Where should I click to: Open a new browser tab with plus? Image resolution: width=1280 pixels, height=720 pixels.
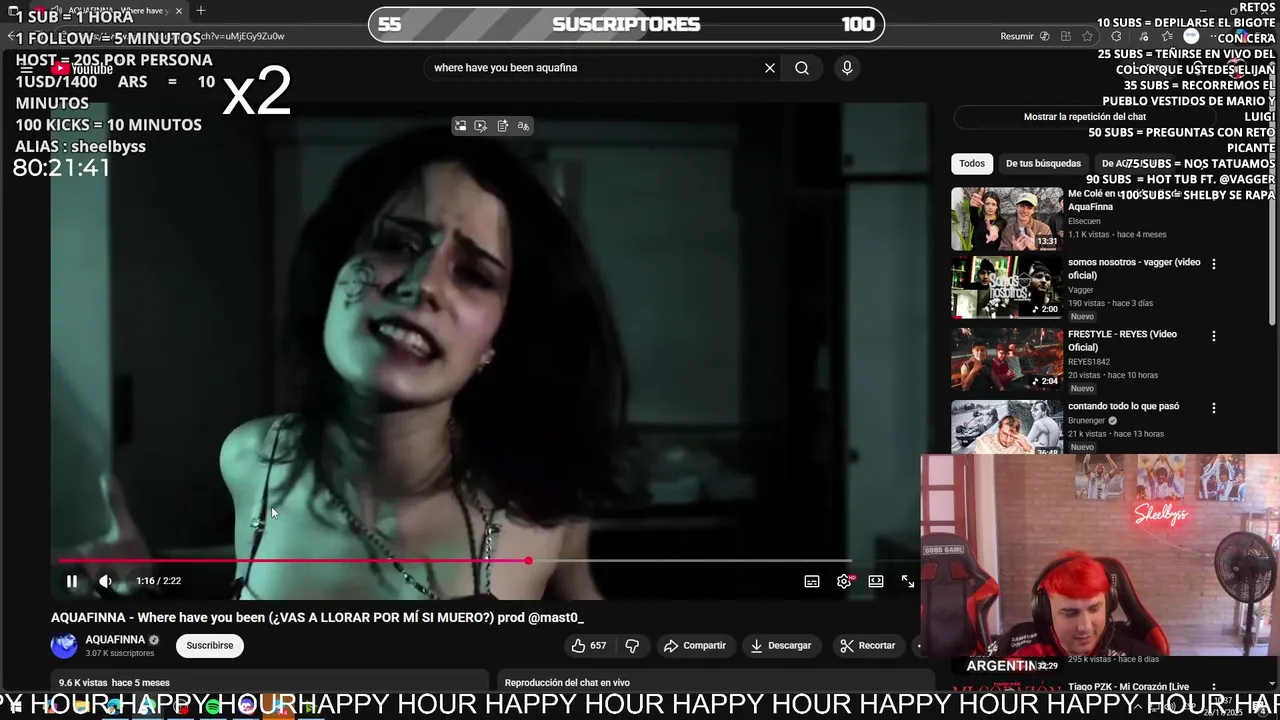point(201,11)
